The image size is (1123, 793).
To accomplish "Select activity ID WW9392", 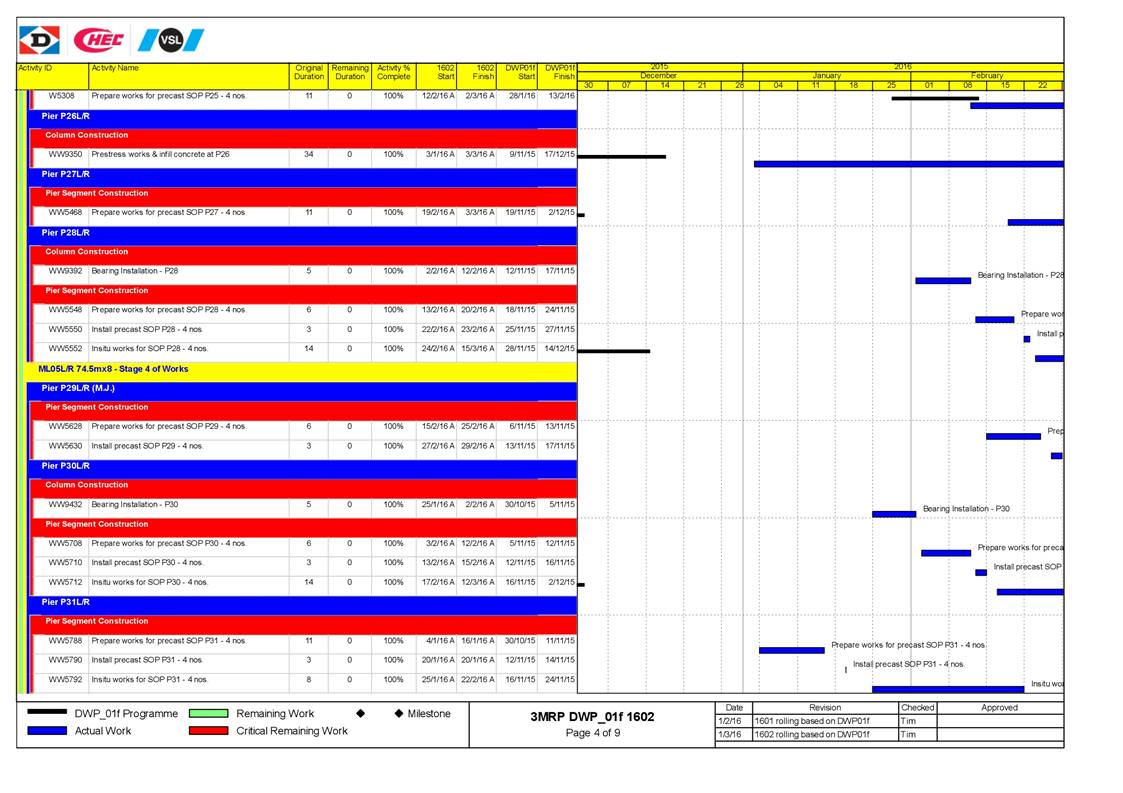I will 65,271.
